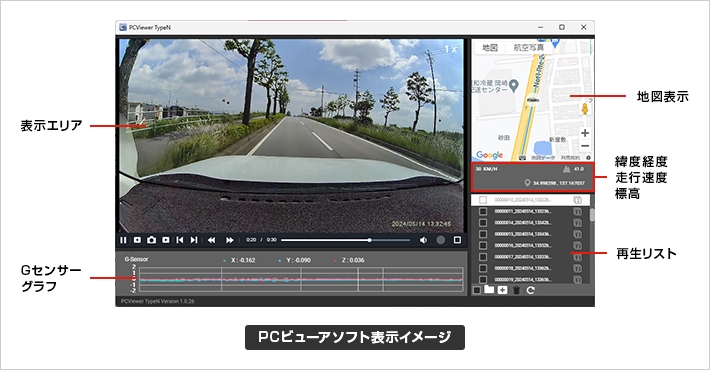Image resolution: width=710 pixels, height=370 pixels.
Task: Check the box for file 00000011
Action: [483, 211]
